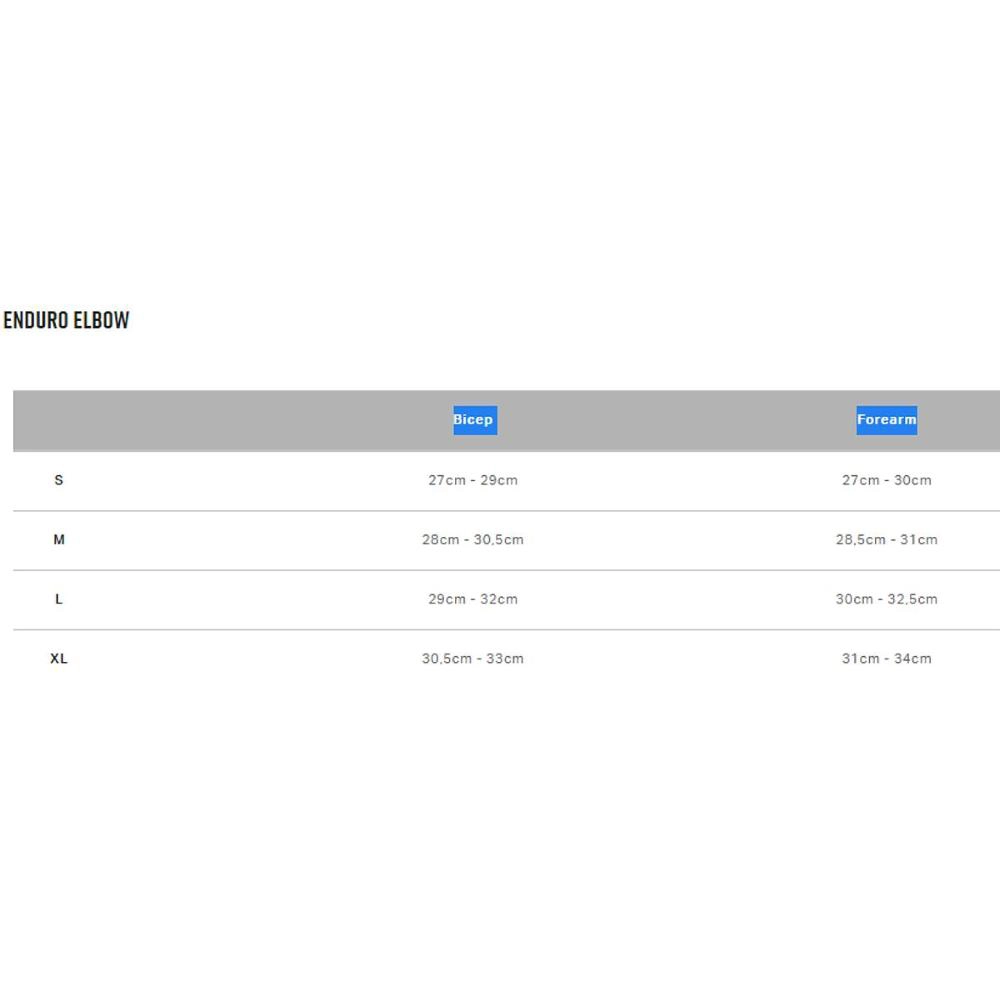Screen dimensions: 1000x1000
Task: Select the ENDURO ELBOW heading
Action: pyautogui.click(x=66, y=320)
